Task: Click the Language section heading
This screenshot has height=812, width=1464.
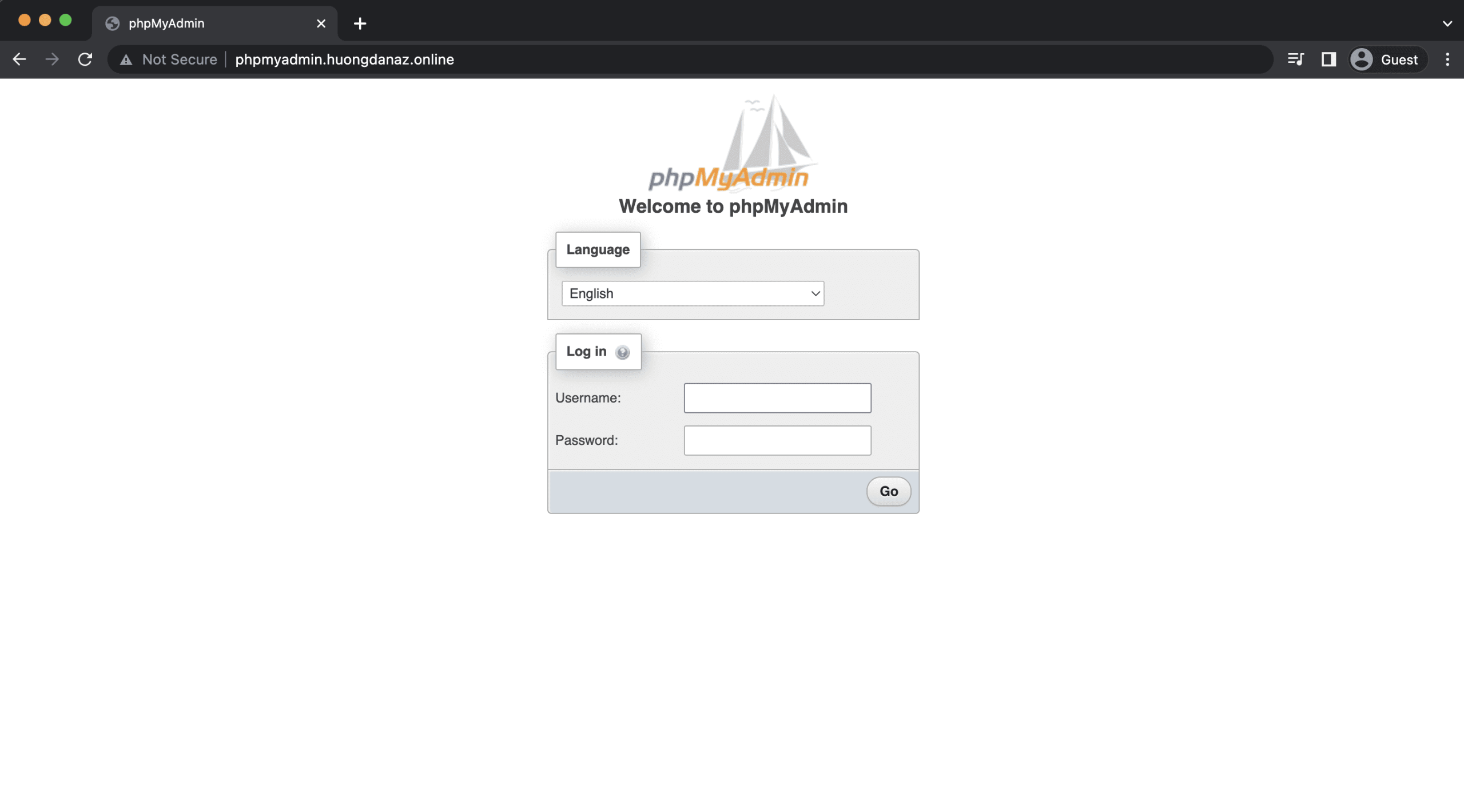Action: (598, 249)
